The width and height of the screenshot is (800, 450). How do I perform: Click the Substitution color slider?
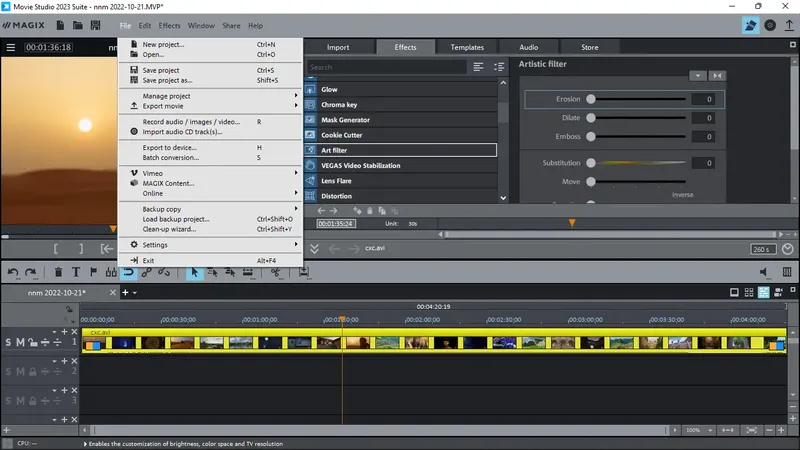tap(638, 163)
